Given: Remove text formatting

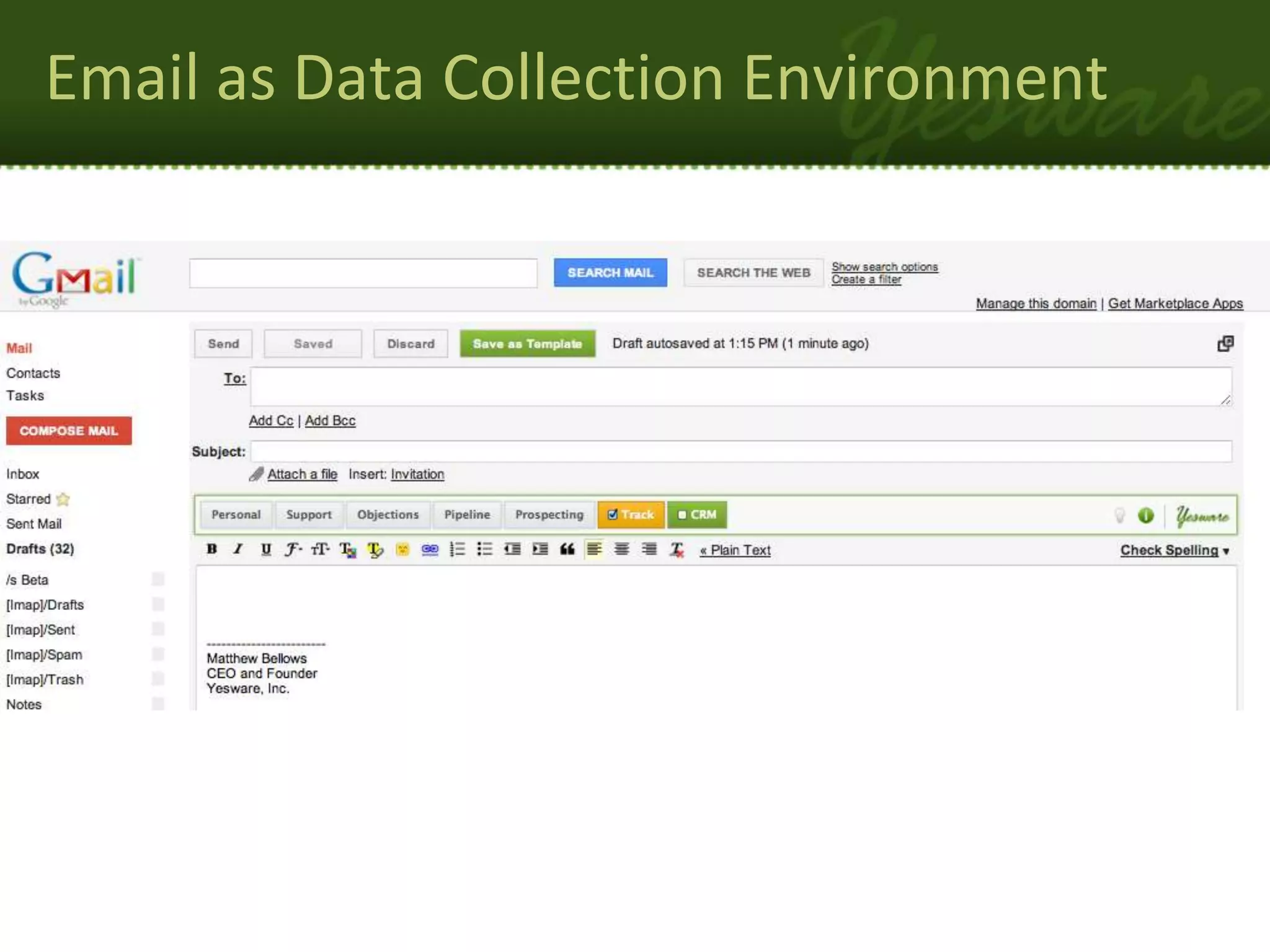Looking at the screenshot, I should click(x=677, y=550).
